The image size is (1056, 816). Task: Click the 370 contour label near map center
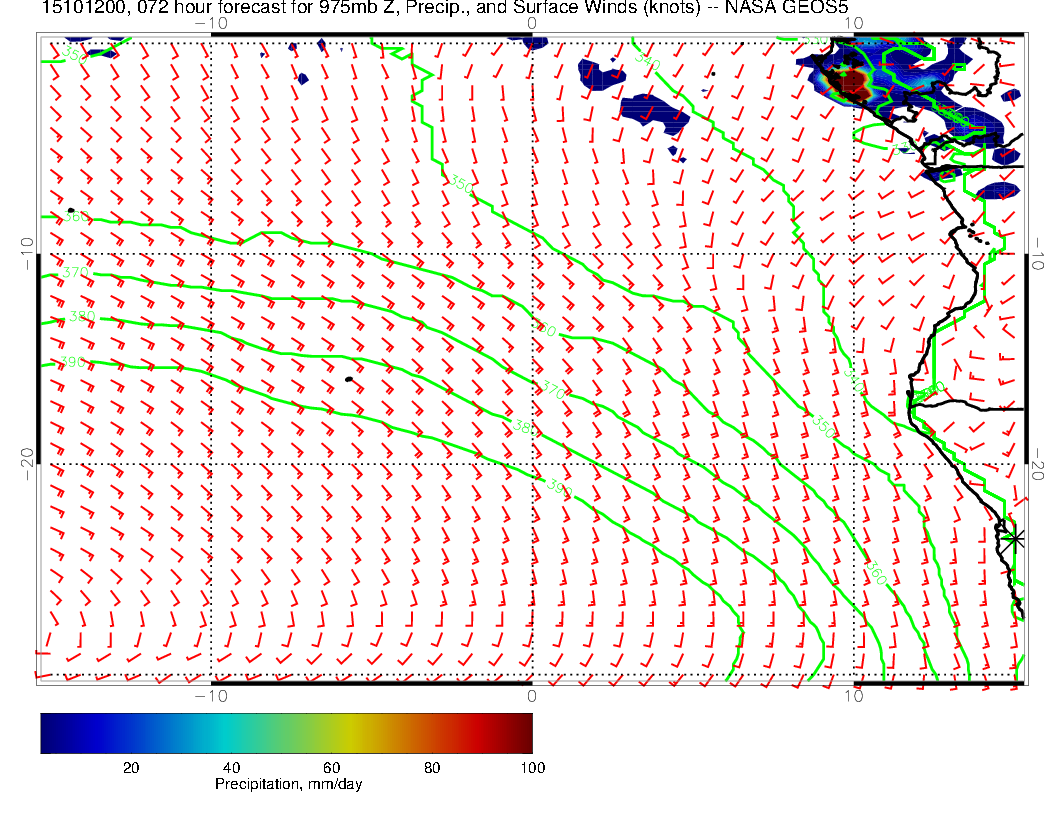pos(552,390)
